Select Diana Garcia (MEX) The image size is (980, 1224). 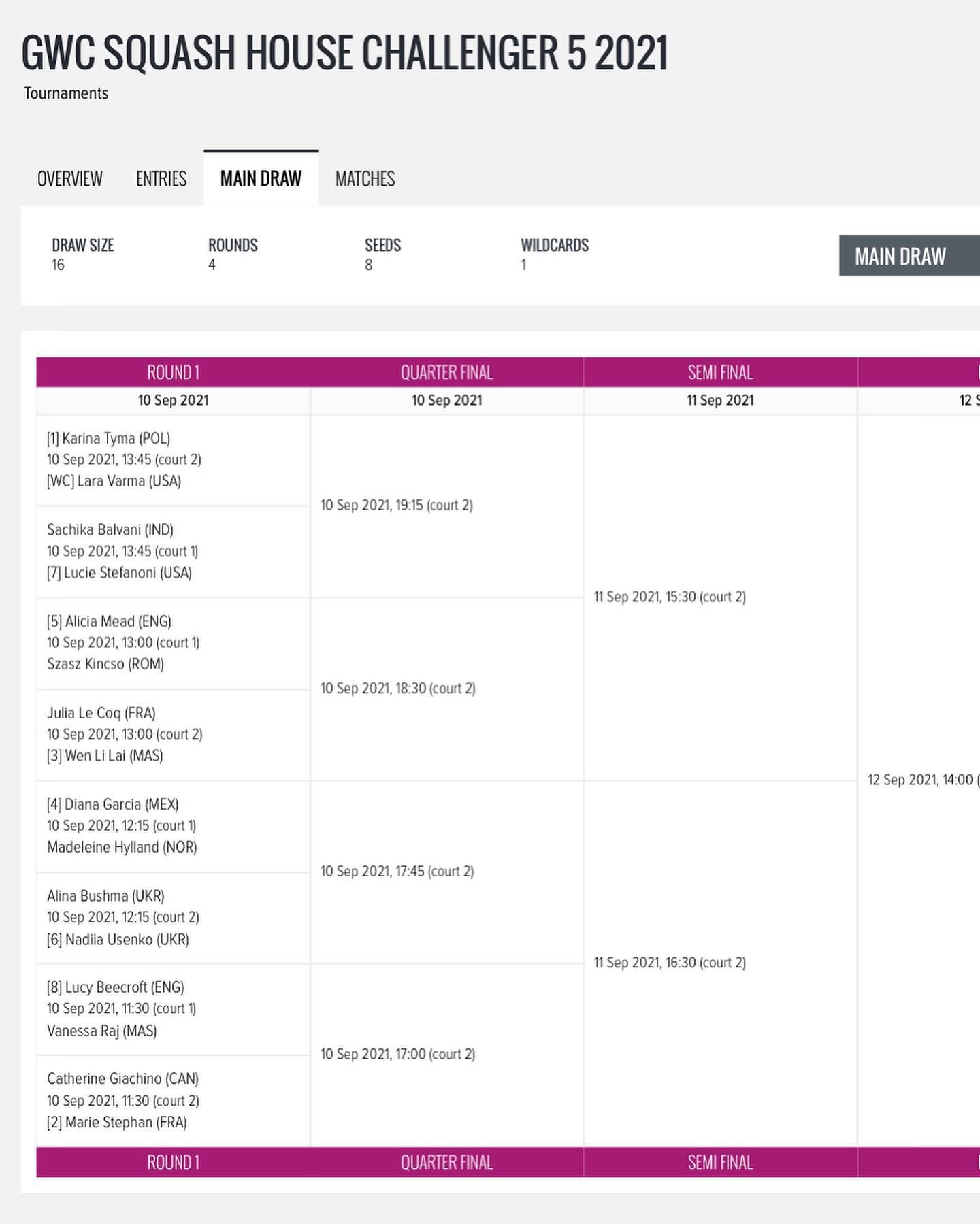113,804
